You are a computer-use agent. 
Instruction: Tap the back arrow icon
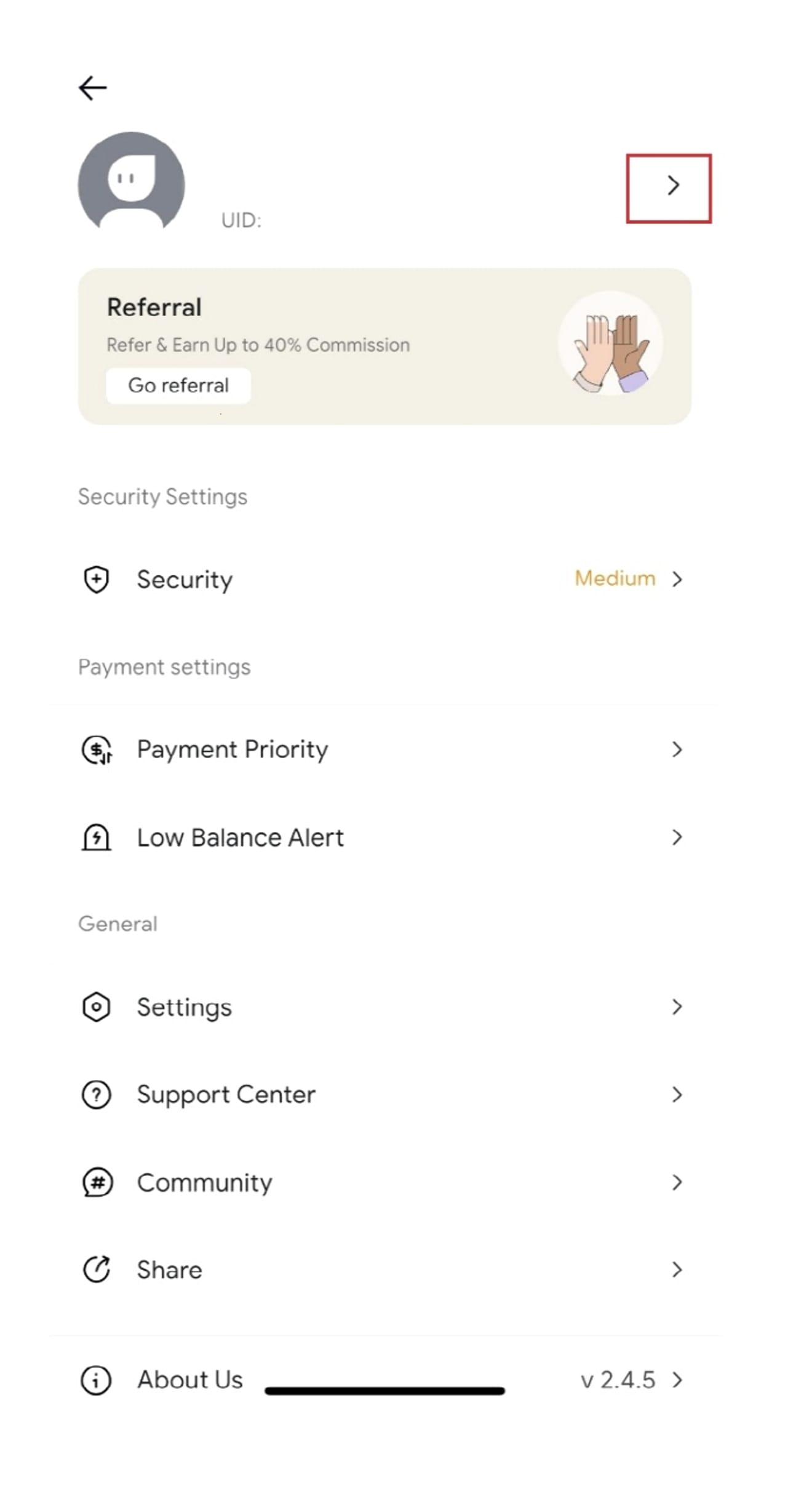click(93, 88)
